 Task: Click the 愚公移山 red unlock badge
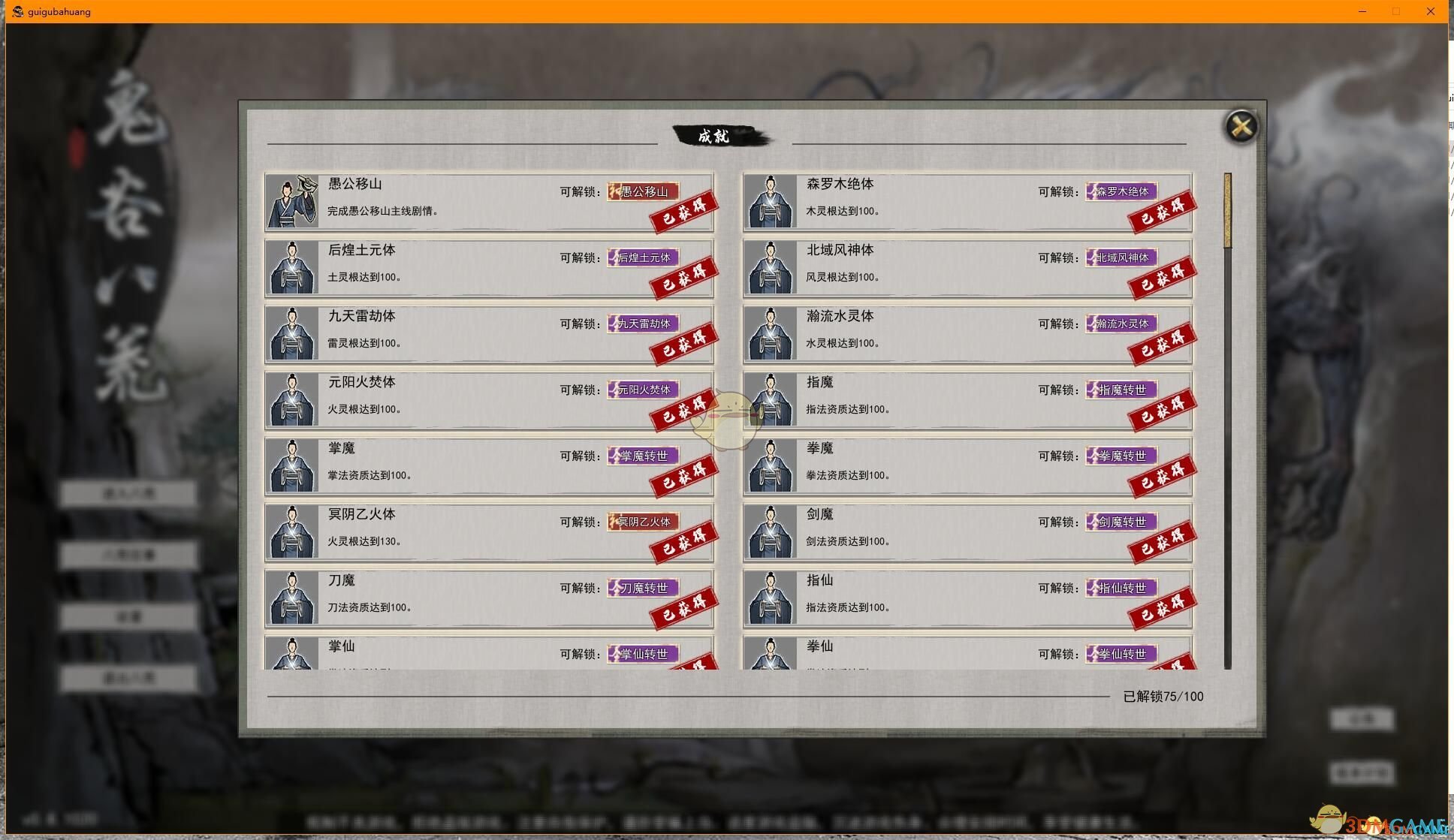643,191
